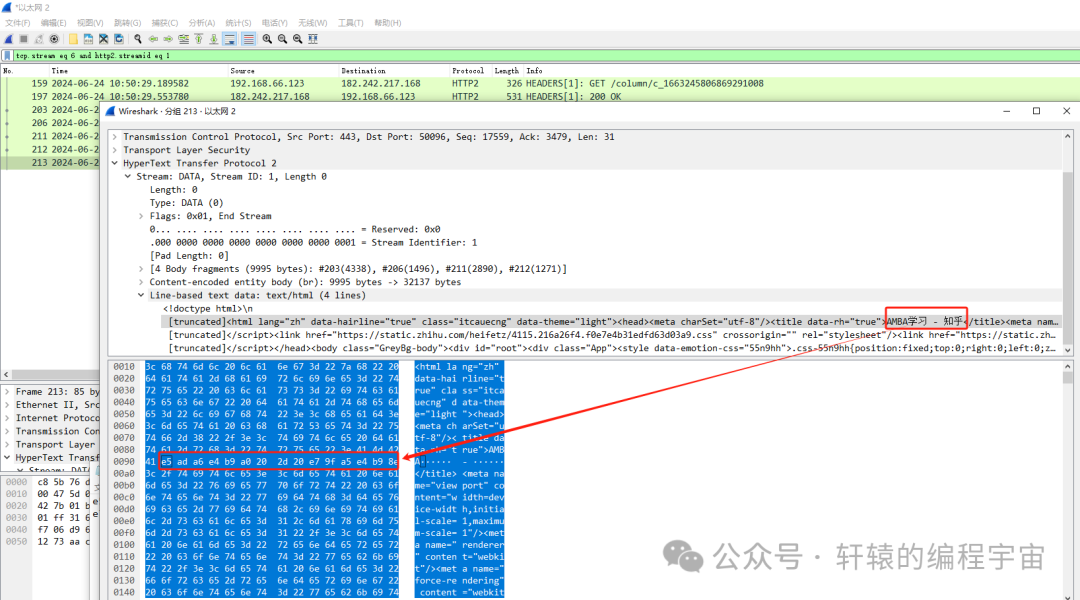Open the 统计(S) menu
1080x600 pixels.
point(238,23)
